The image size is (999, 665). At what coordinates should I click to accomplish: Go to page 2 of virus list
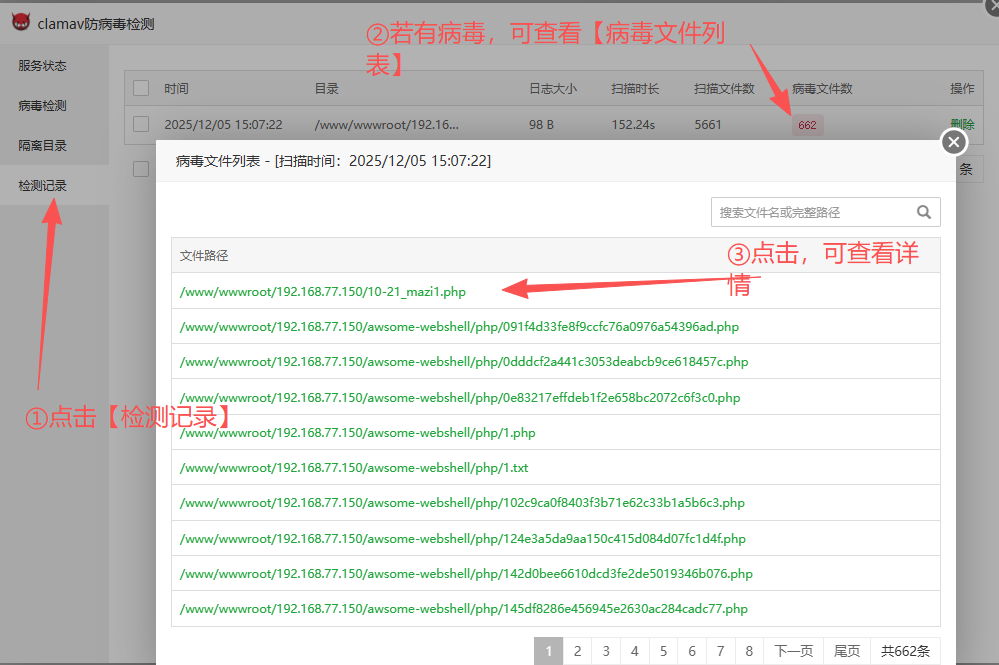(x=577, y=651)
